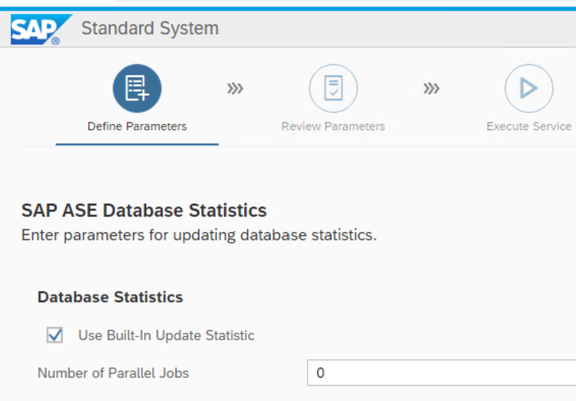Click the Standard System title text
The height and width of the screenshot is (401, 576).
(150, 28)
